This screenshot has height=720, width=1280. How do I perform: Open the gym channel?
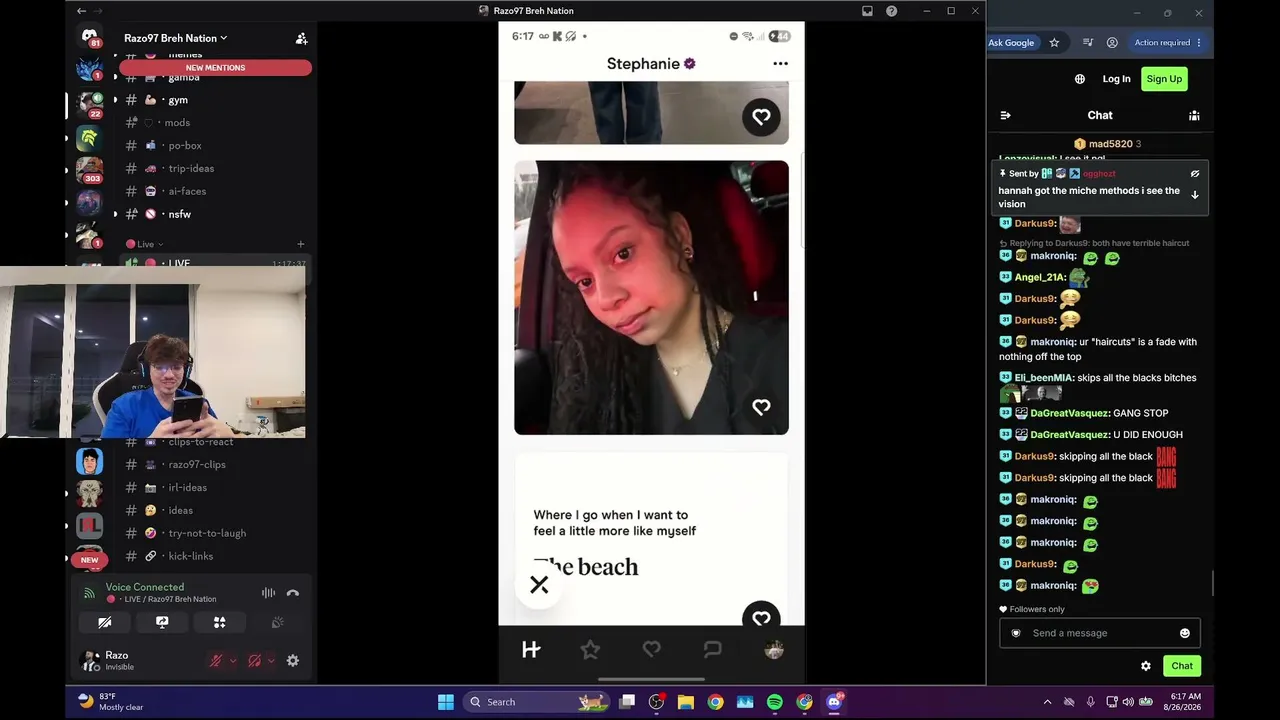[x=215, y=100]
